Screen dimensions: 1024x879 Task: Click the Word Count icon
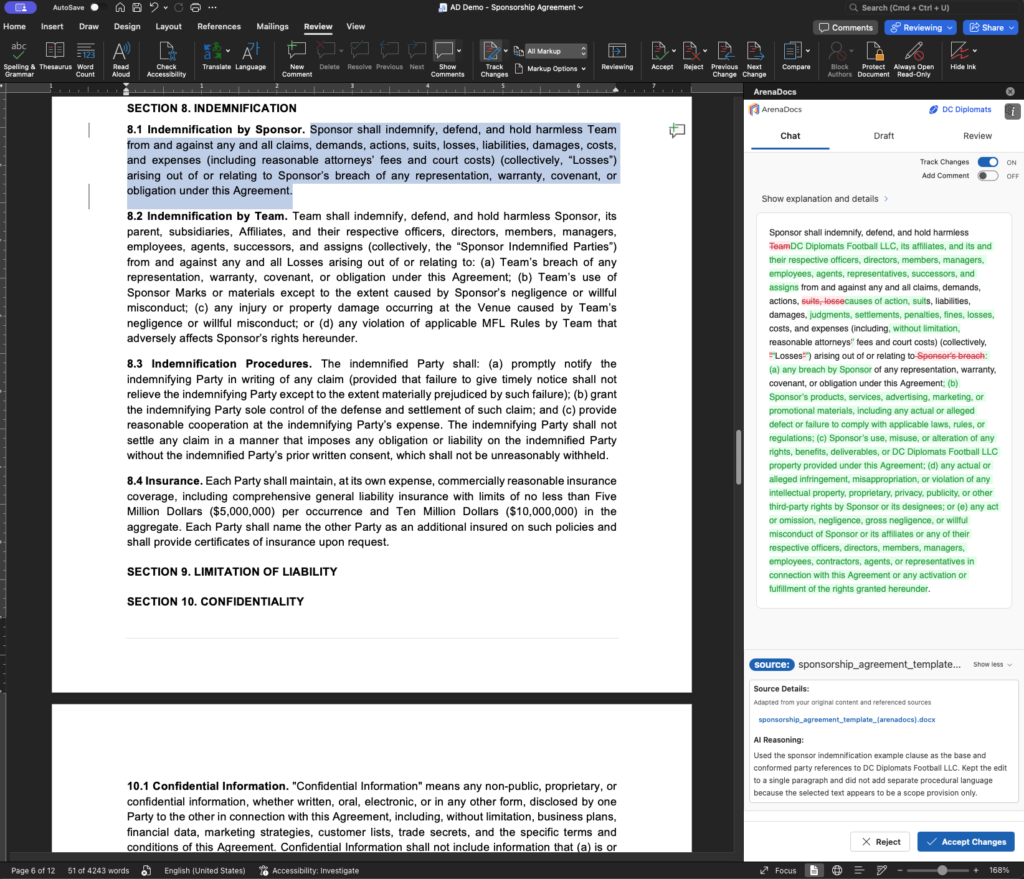(85, 59)
